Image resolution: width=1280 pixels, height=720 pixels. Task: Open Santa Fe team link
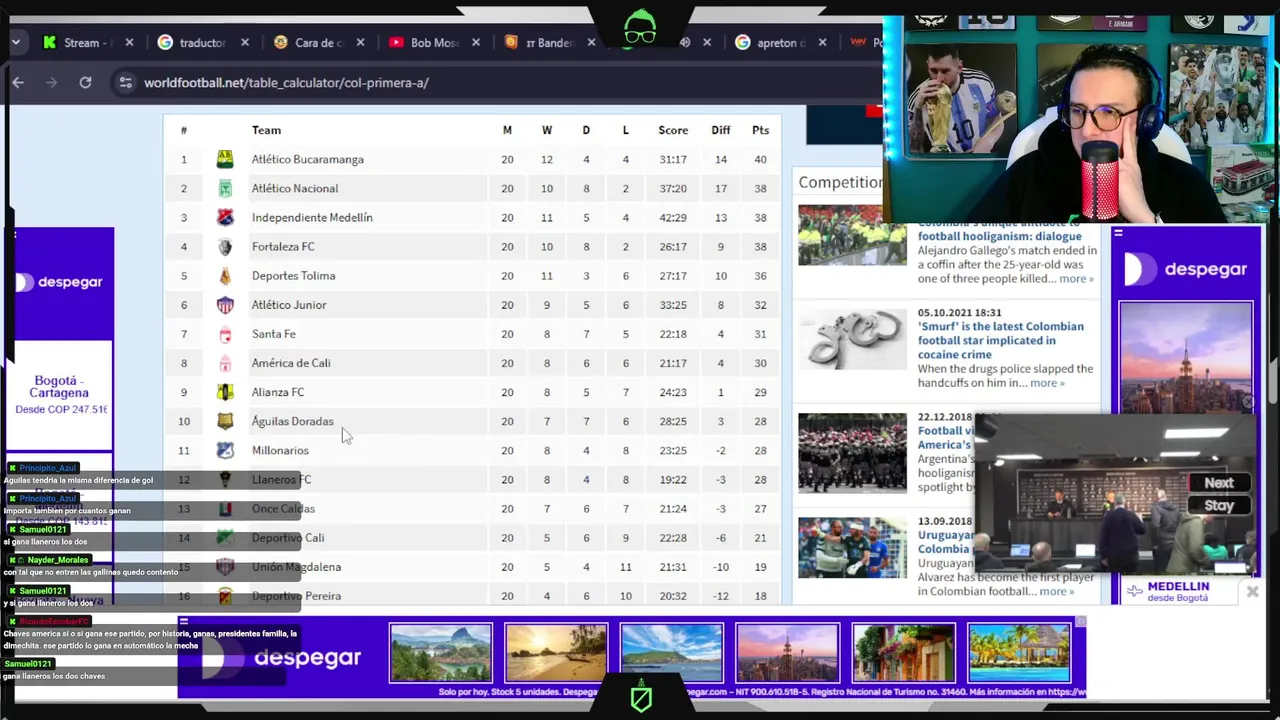pyautogui.click(x=274, y=334)
